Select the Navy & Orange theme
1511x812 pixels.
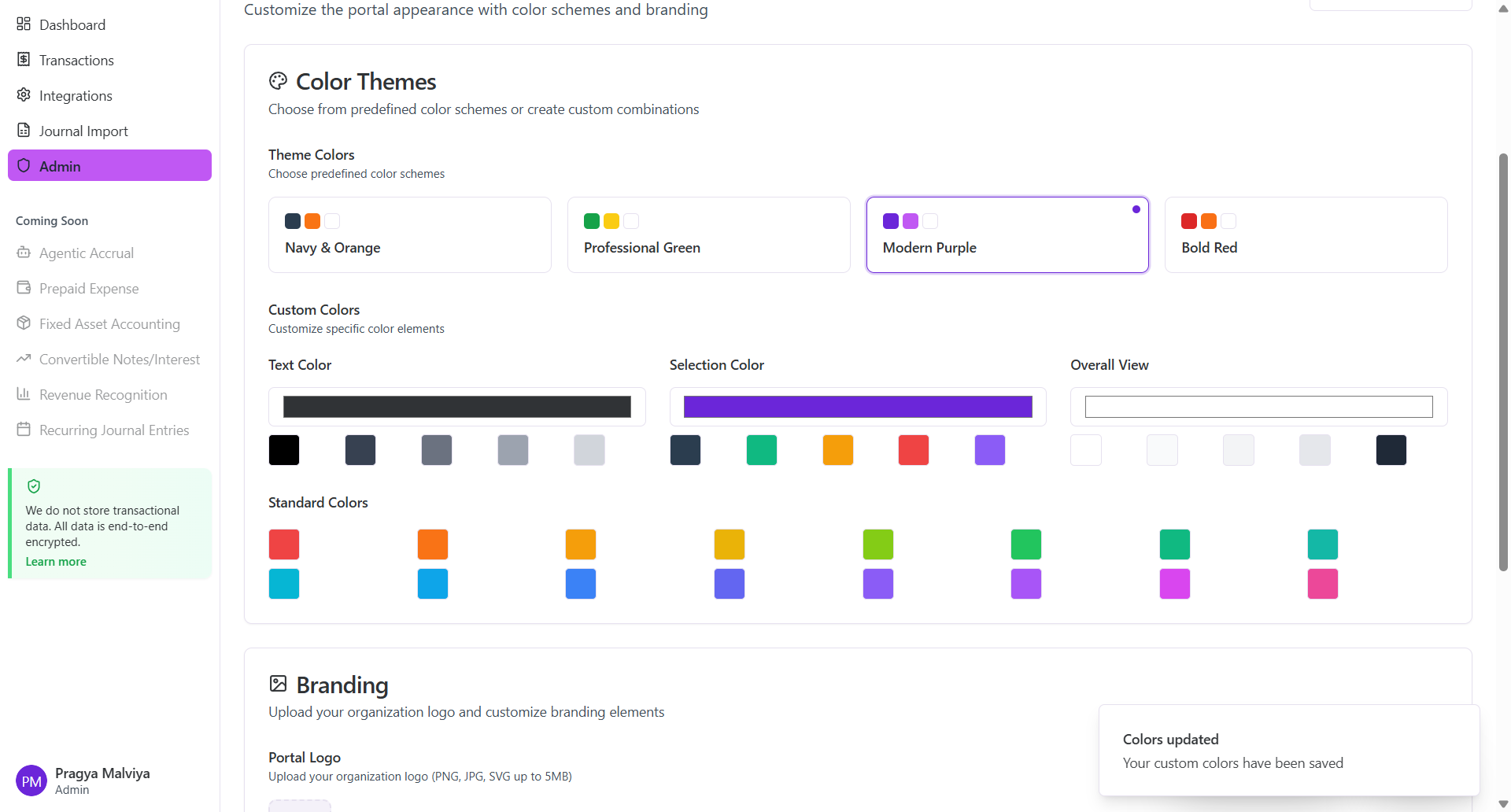(409, 235)
